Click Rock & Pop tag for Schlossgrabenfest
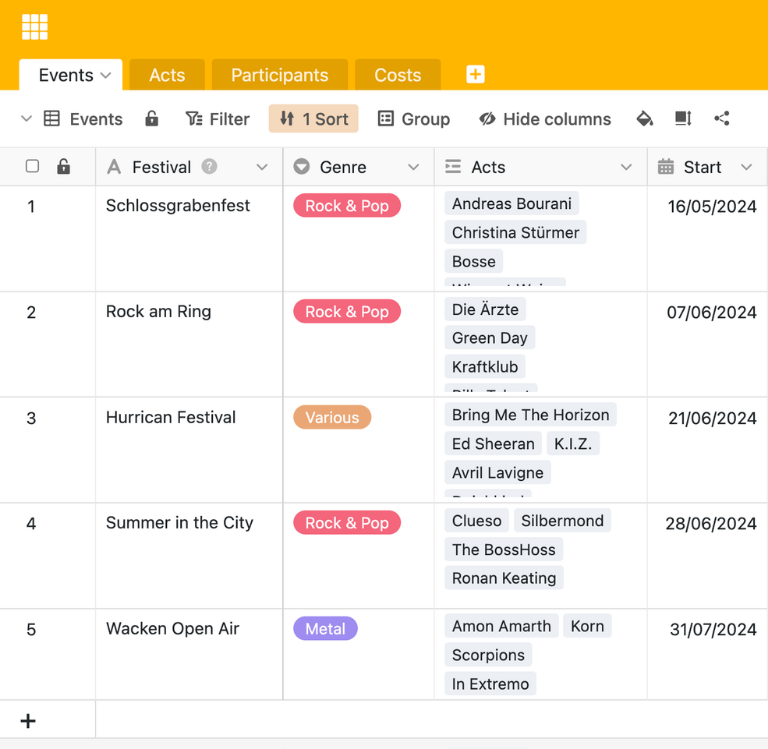Image resolution: width=768 pixels, height=749 pixels. [347, 206]
